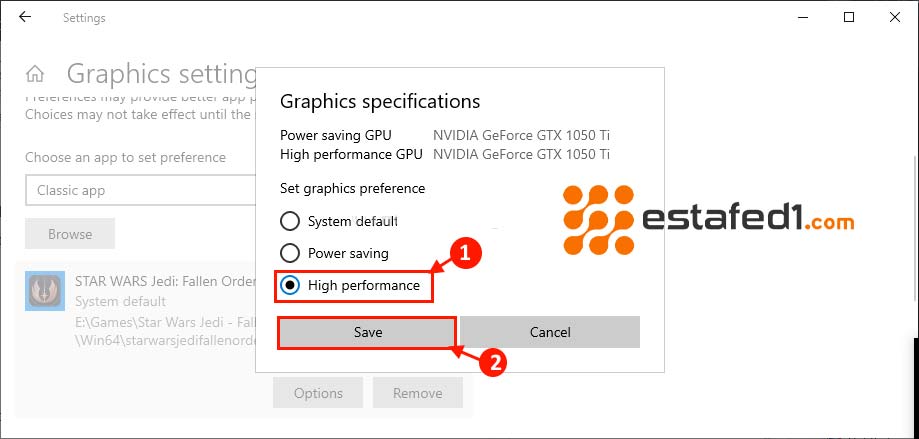Screen dimensions: 919x439
Task: Remove the Star Wars Jedi entry
Action: (x=417, y=393)
